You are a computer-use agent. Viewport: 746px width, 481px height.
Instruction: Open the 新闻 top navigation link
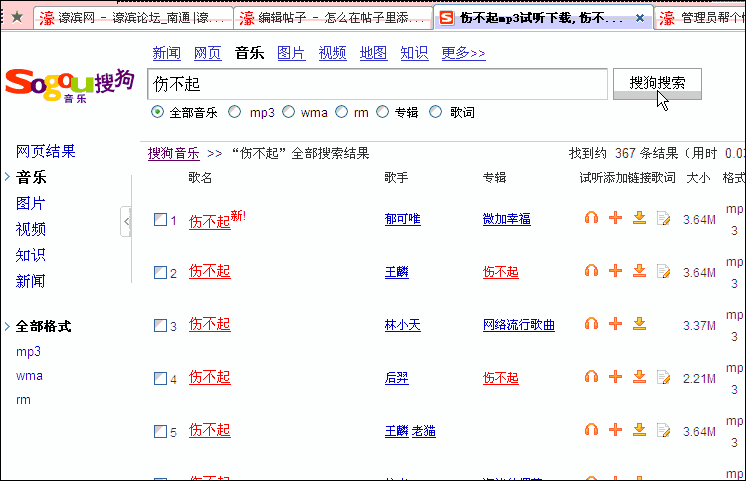pos(167,53)
